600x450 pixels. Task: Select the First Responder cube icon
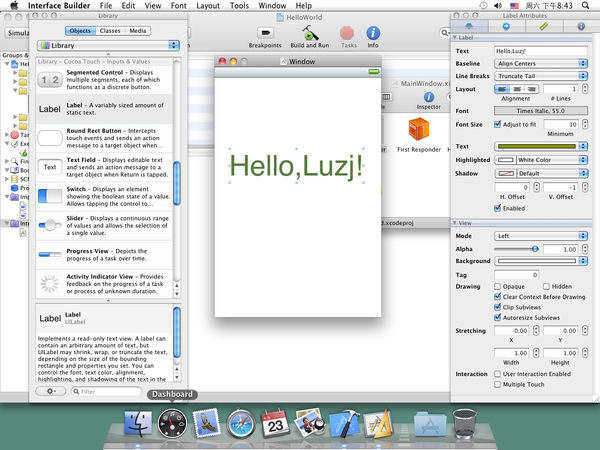coord(419,129)
